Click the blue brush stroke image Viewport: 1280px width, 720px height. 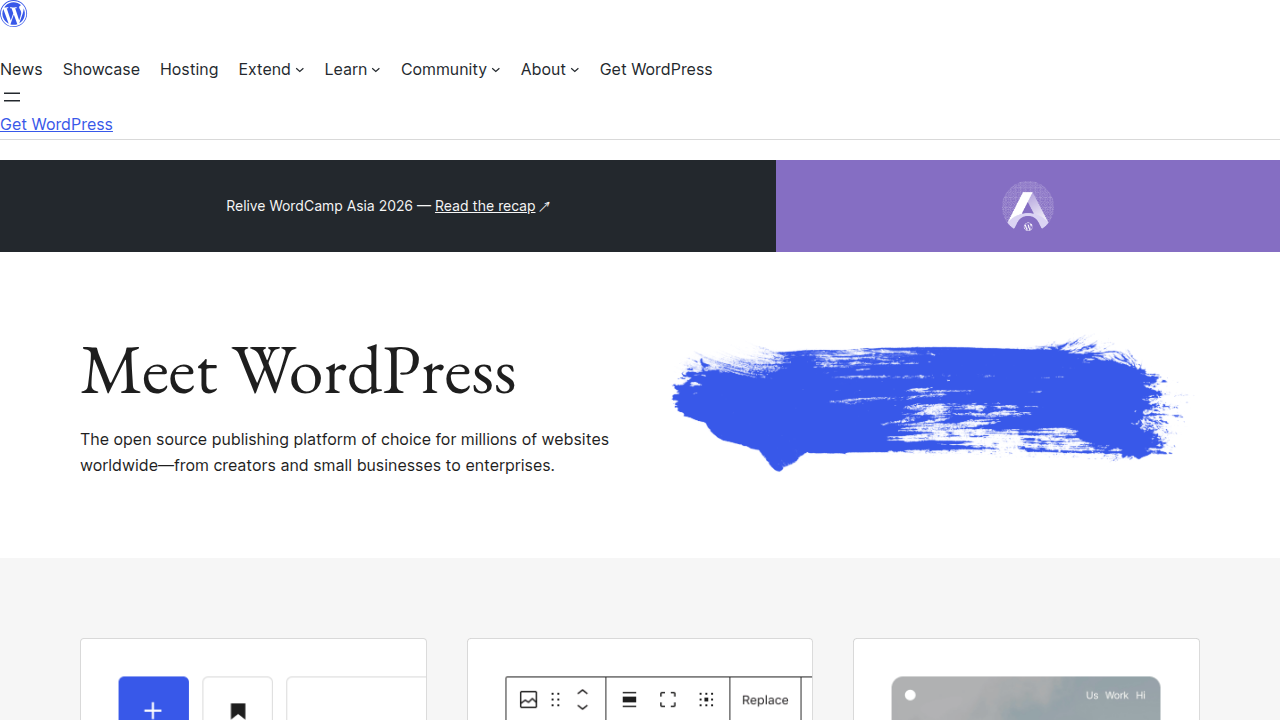[x=930, y=403]
